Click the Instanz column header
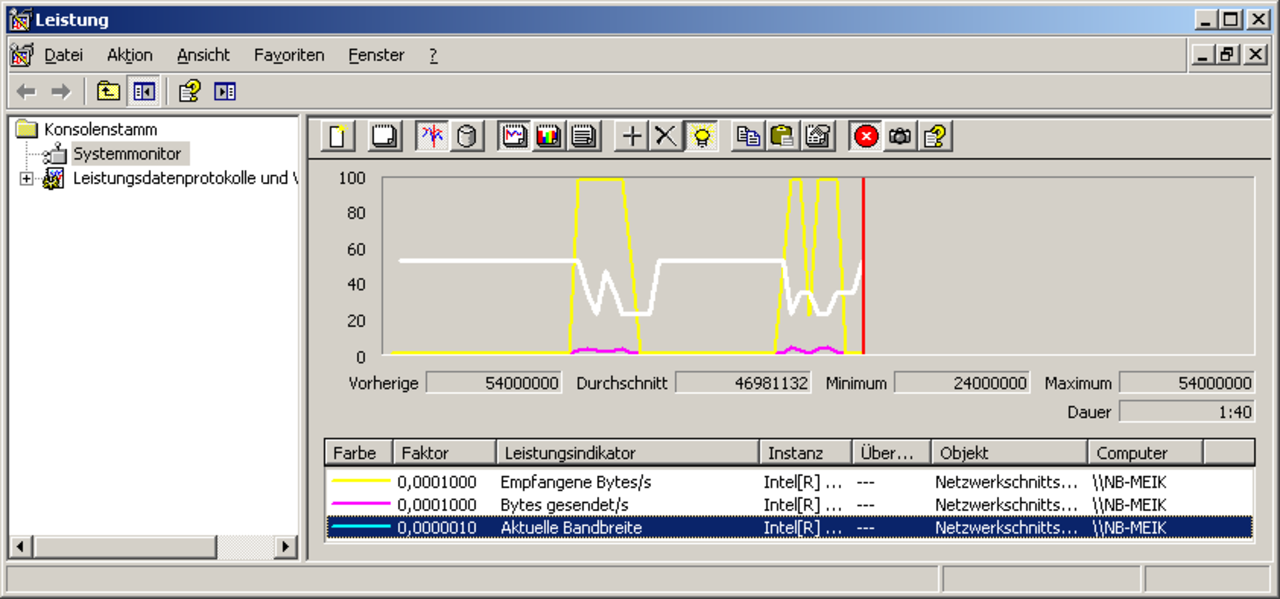The image size is (1280, 599). pyautogui.click(x=806, y=453)
